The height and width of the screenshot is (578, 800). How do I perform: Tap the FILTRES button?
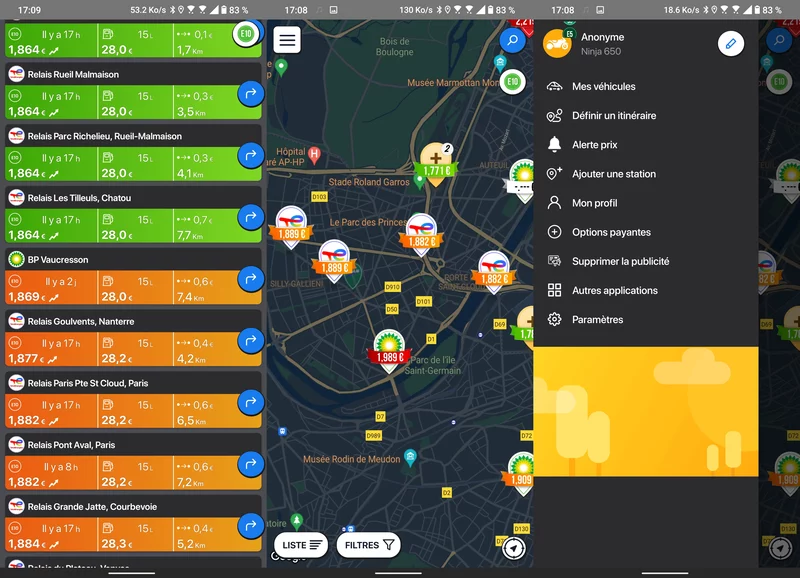click(x=369, y=545)
